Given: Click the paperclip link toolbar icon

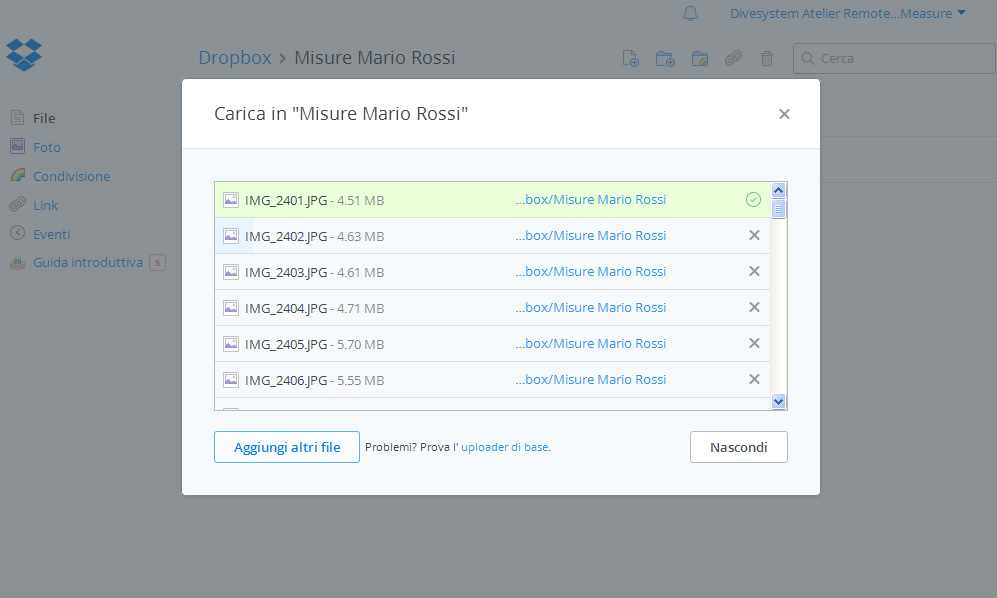Looking at the screenshot, I should pos(734,59).
